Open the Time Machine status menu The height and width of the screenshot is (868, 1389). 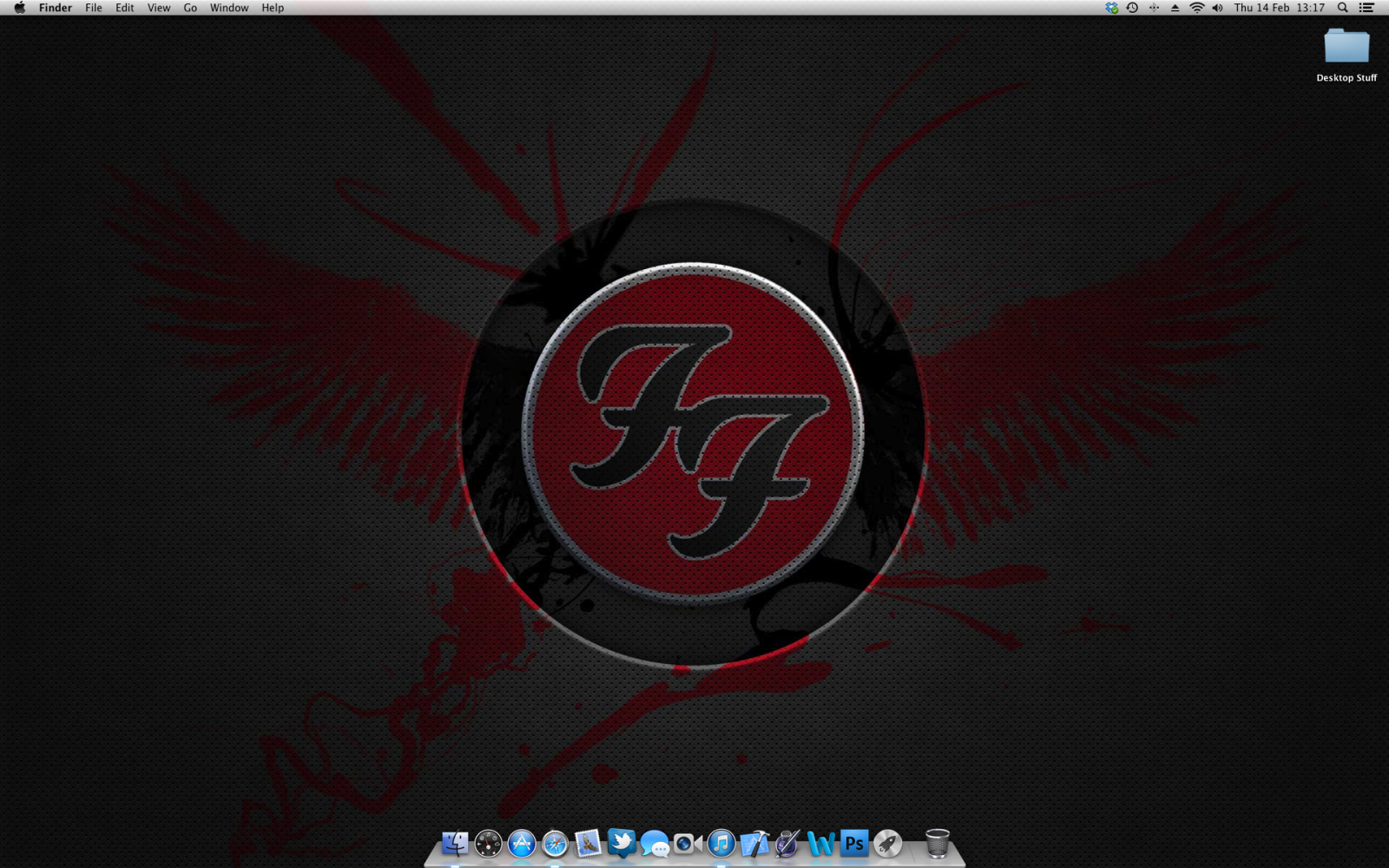pos(1132,8)
